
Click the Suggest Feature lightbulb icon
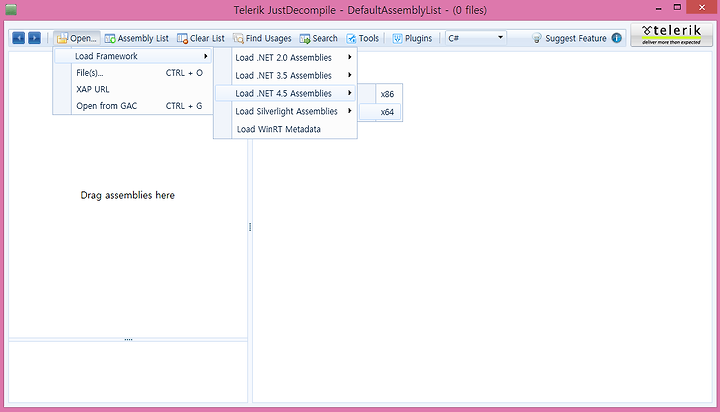tap(537, 38)
